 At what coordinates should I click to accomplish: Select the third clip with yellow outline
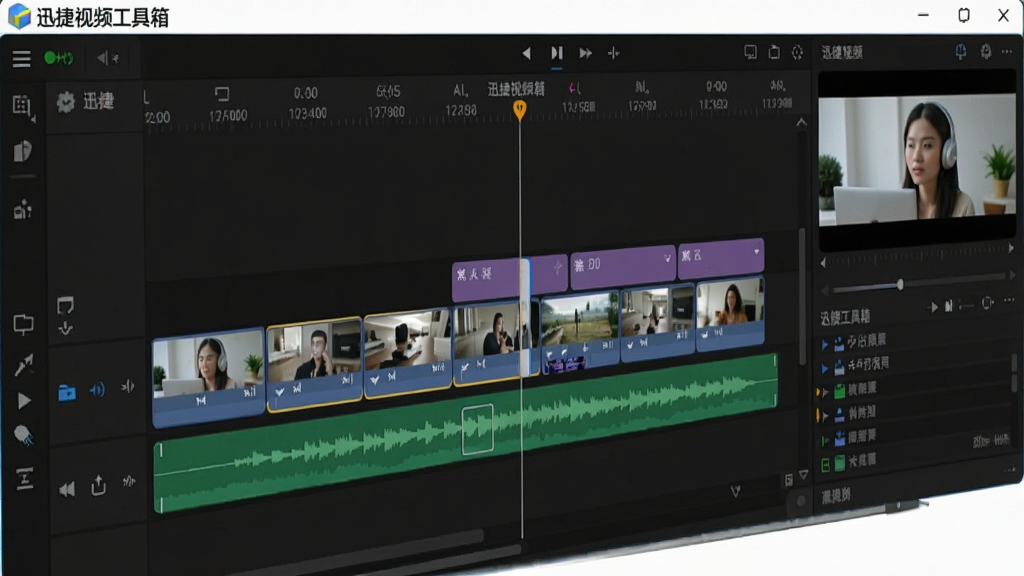coord(408,351)
